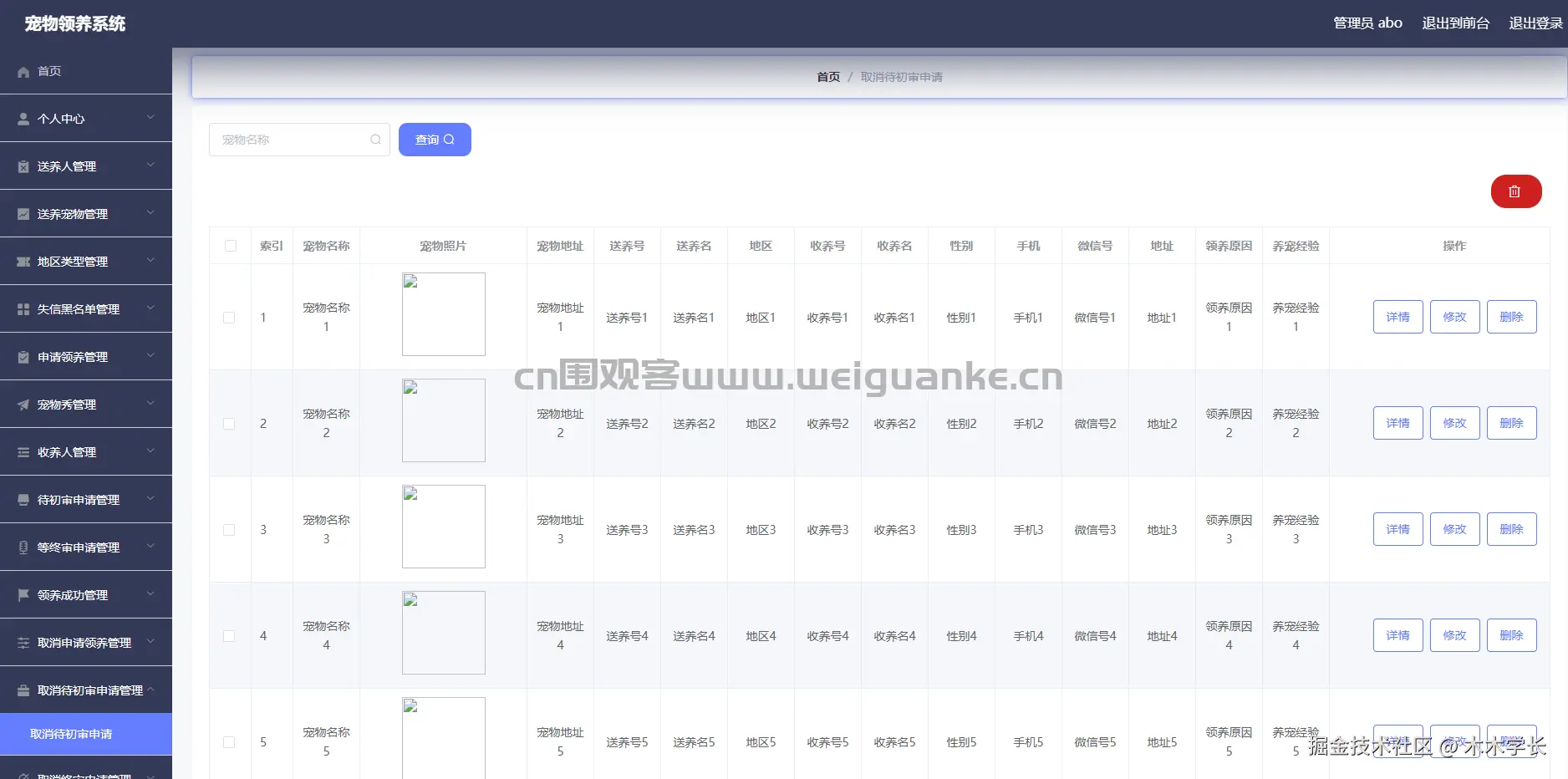Check the row 4 checkbox

[229, 636]
